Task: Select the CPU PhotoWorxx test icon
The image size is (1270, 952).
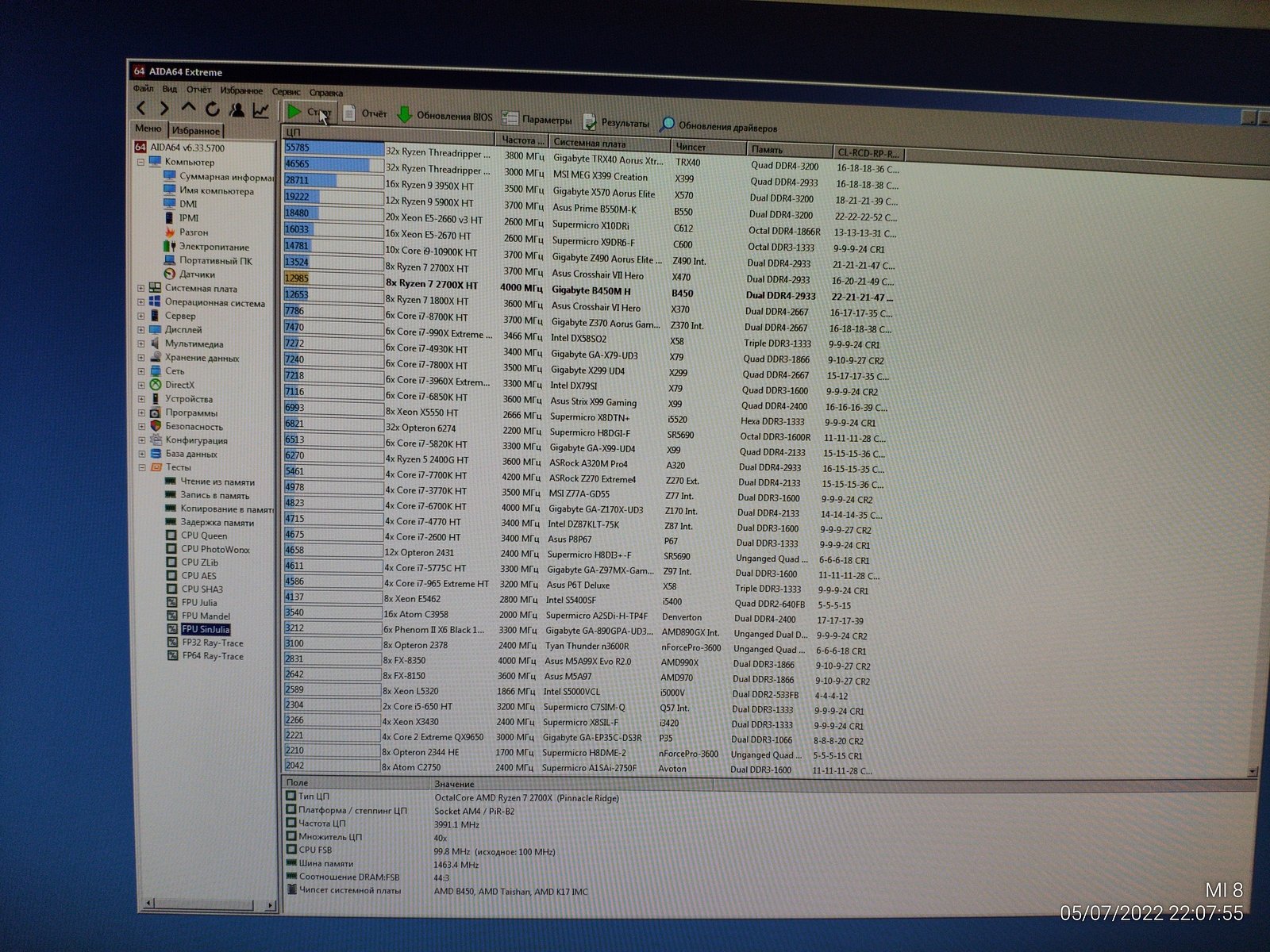Action: point(171,549)
